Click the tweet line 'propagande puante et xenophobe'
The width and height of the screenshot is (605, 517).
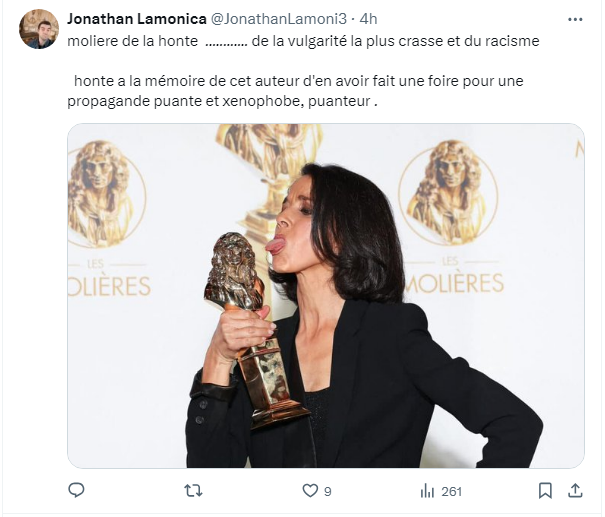(x=222, y=101)
